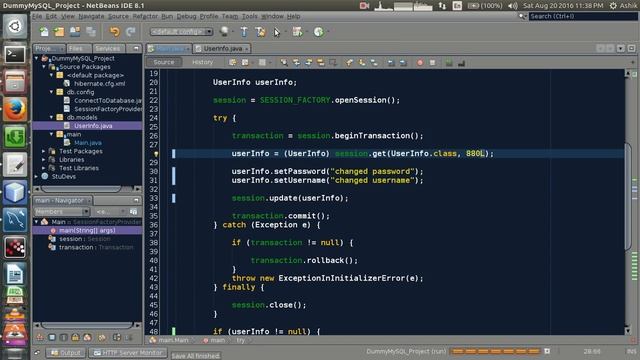Click the New File toolbar icon
The width and height of the screenshot is (640, 360).
(44, 32)
